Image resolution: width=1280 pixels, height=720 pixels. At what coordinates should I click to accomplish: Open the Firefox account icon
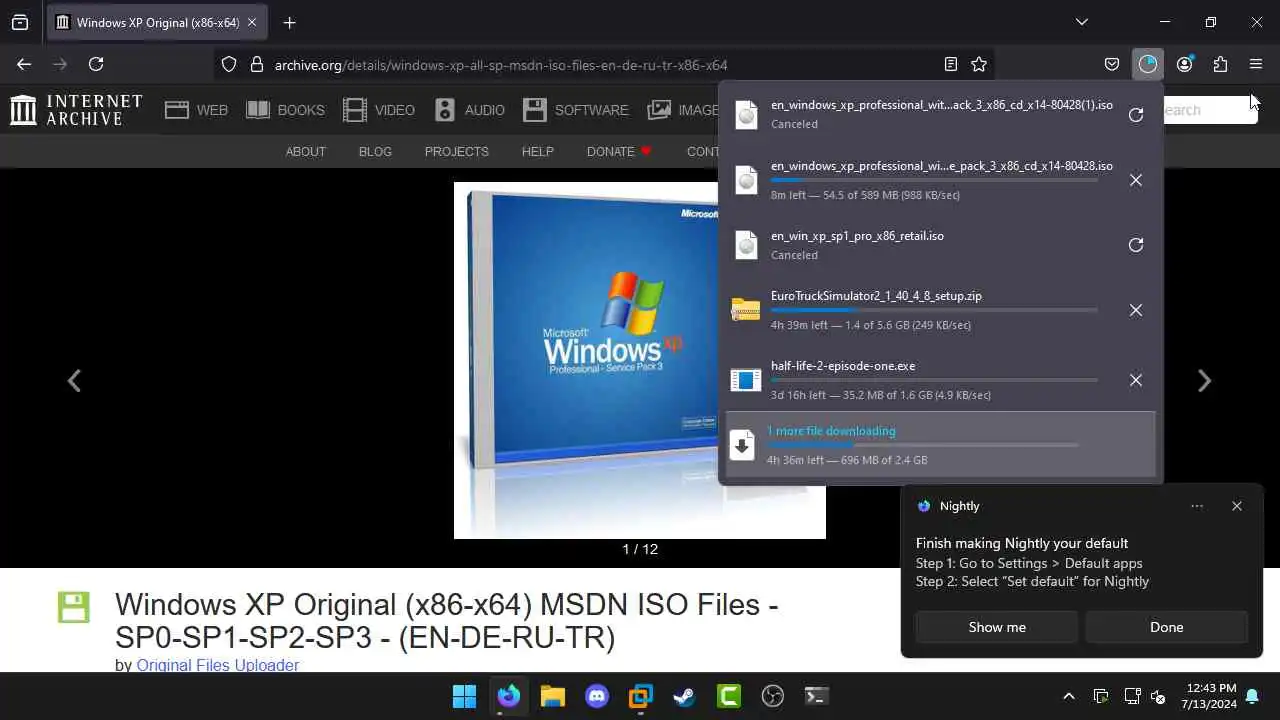click(x=1184, y=64)
